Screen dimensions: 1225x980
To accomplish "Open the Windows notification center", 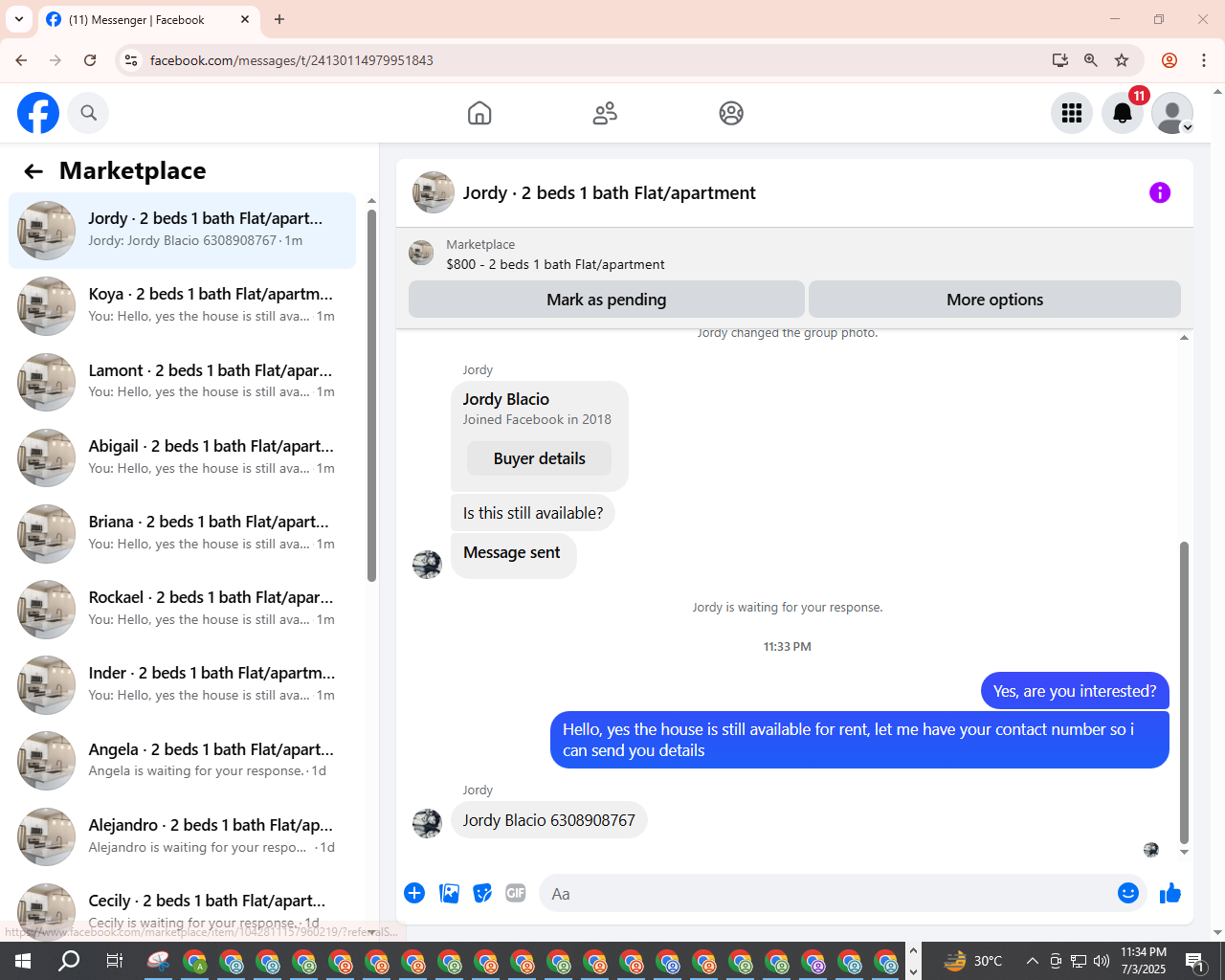I will click(x=1194, y=961).
